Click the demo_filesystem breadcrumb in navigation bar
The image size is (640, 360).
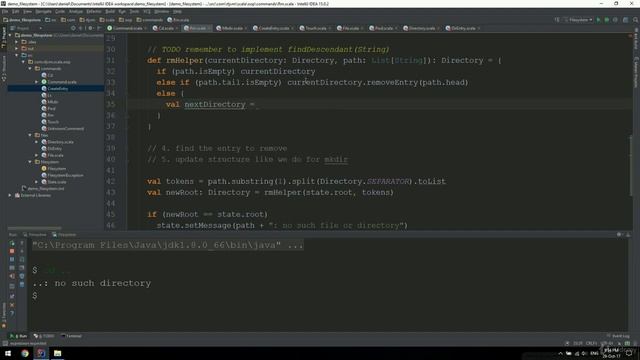(x=22, y=20)
